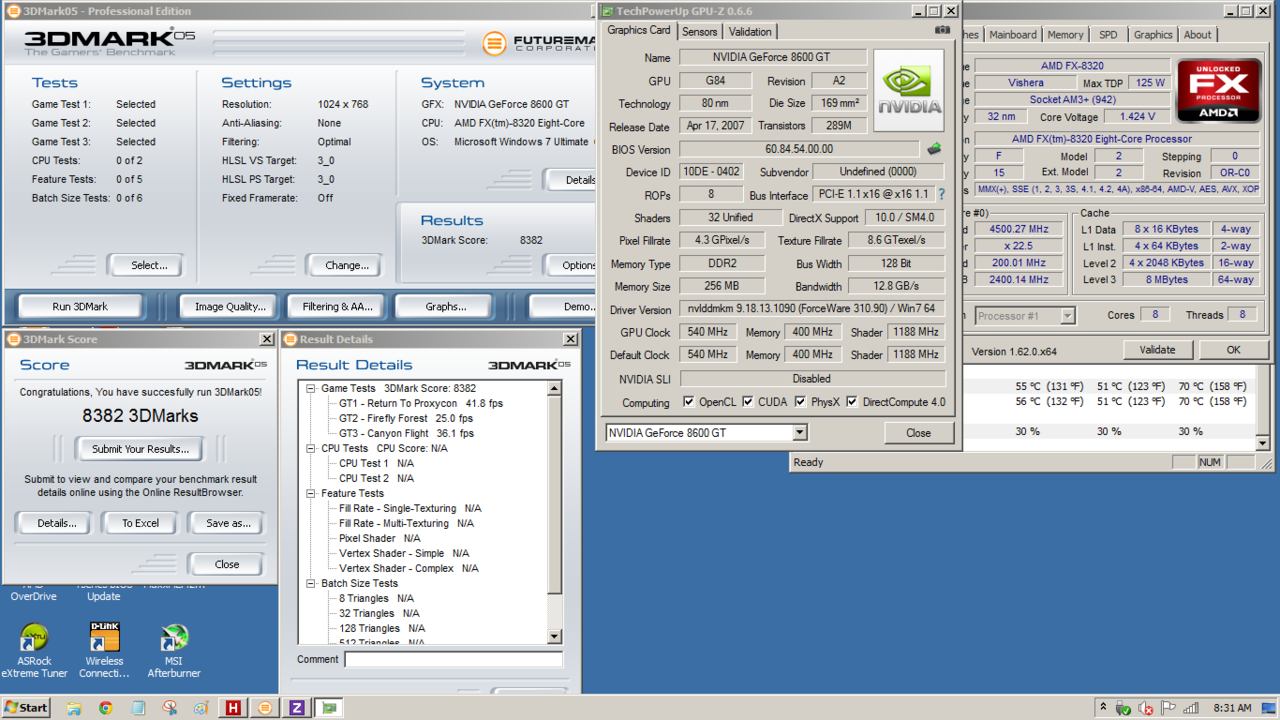The width and height of the screenshot is (1280, 720).
Task: Switch to CPU-Z purple taskbar icon
Action: click(x=297, y=708)
